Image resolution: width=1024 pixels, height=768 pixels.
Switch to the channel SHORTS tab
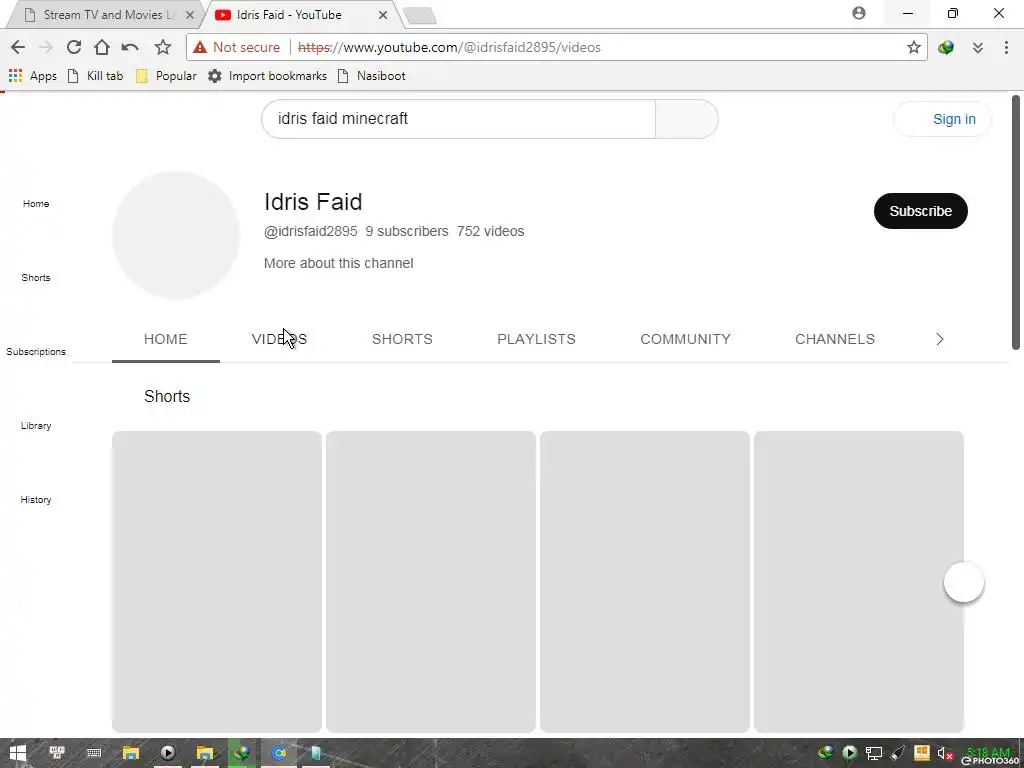(402, 339)
